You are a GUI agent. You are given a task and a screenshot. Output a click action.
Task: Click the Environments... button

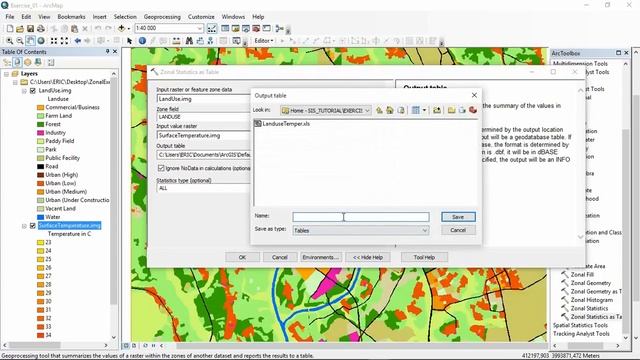tap(320, 258)
